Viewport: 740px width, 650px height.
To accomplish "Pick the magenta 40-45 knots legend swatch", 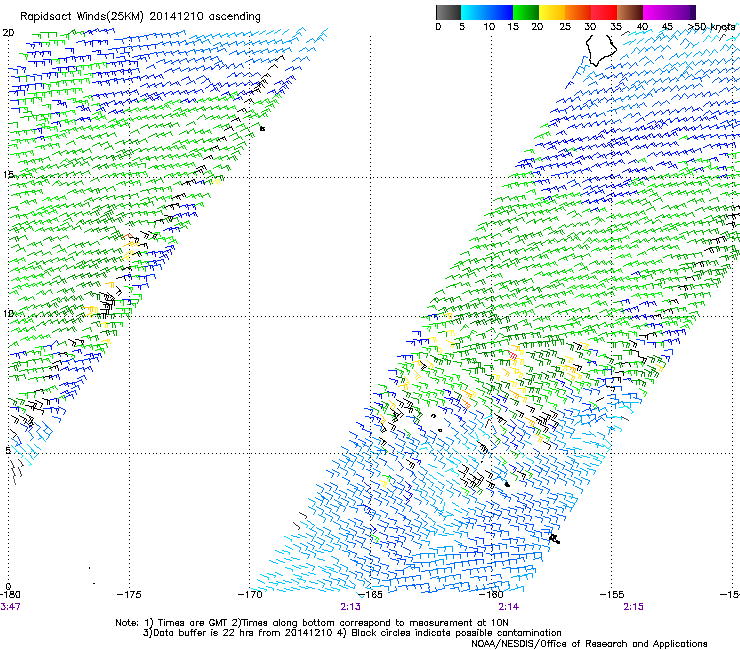I will [656, 12].
